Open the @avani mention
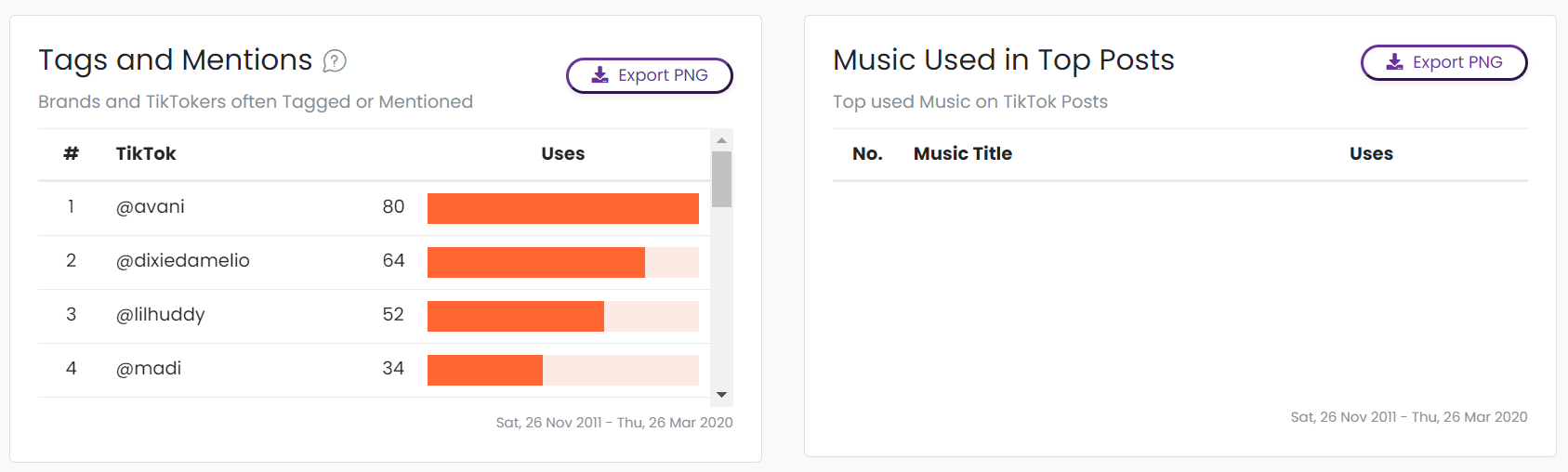The width and height of the screenshot is (1568, 472). [151, 207]
